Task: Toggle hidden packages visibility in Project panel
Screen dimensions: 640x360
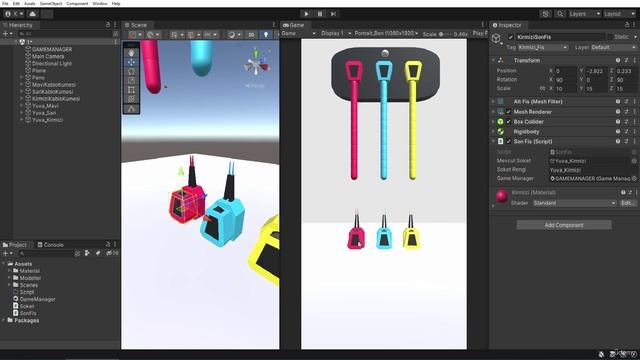Action: point(112,253)
